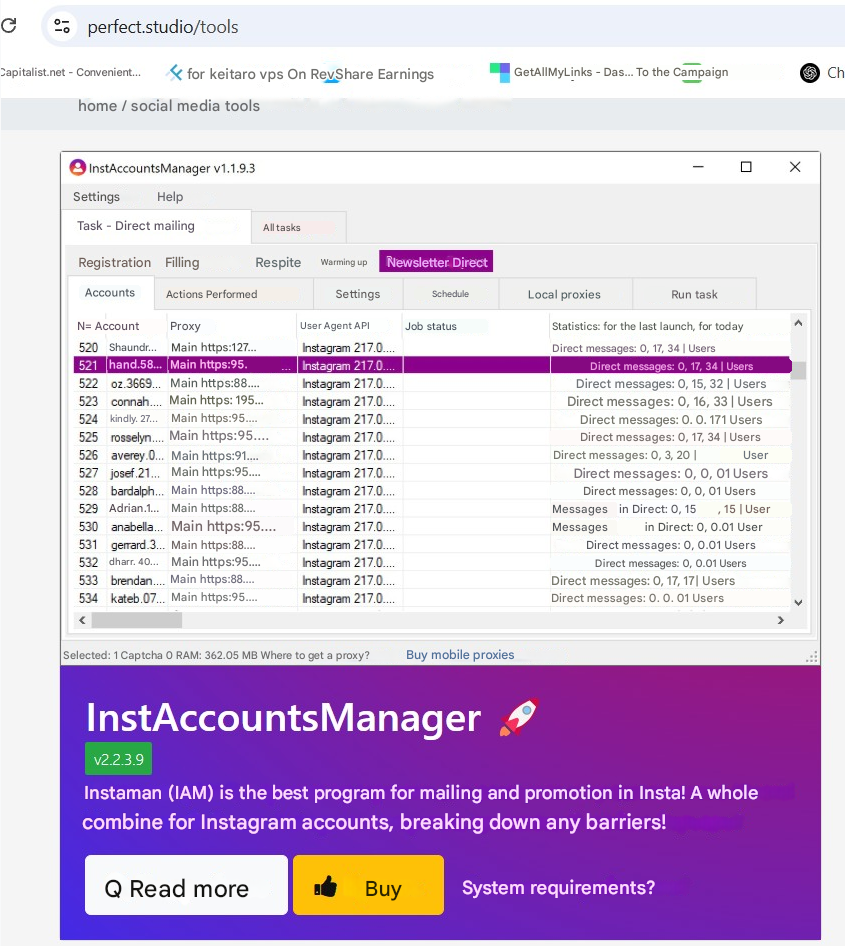Open the System requirements? link
Viewport: 845px width, 946px height.
559,887
